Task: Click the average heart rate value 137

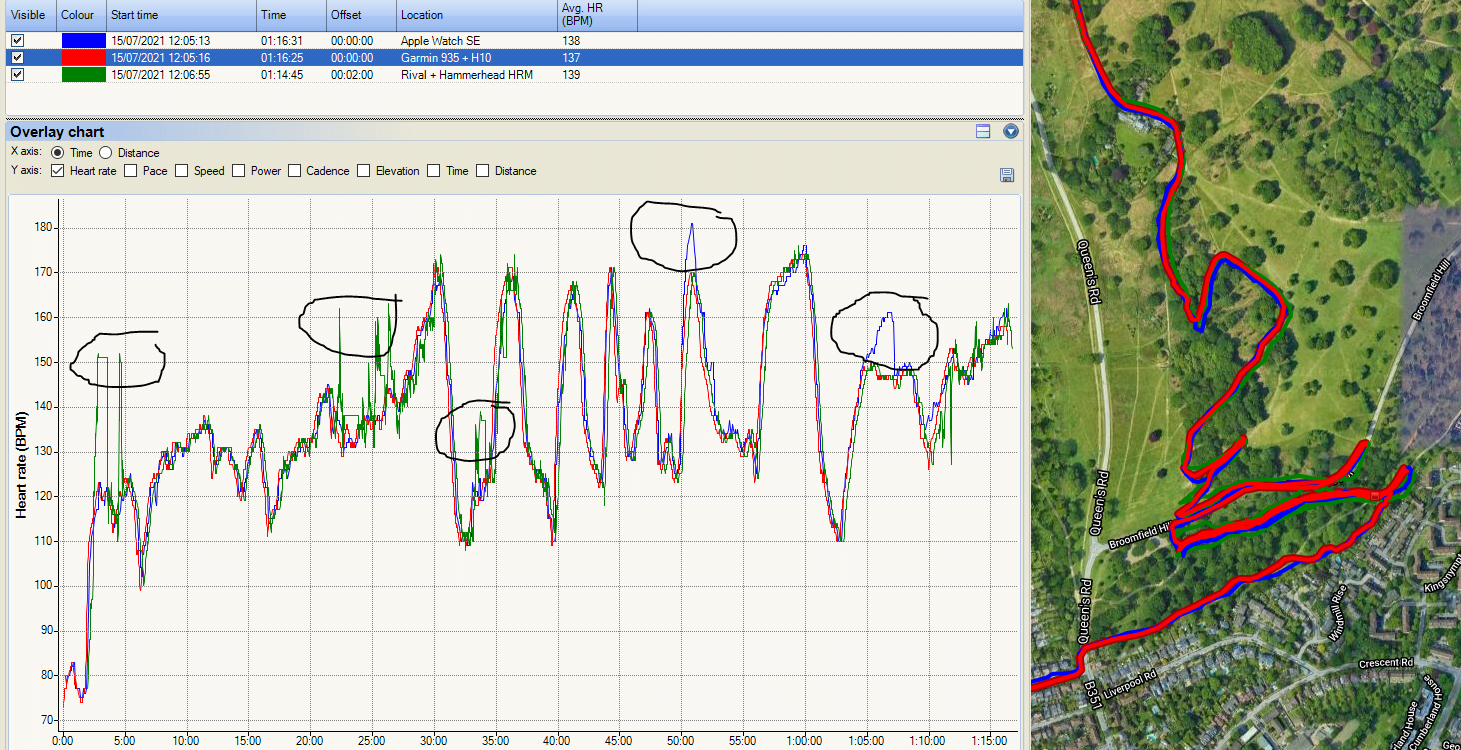Action: [x=572, y=58]
